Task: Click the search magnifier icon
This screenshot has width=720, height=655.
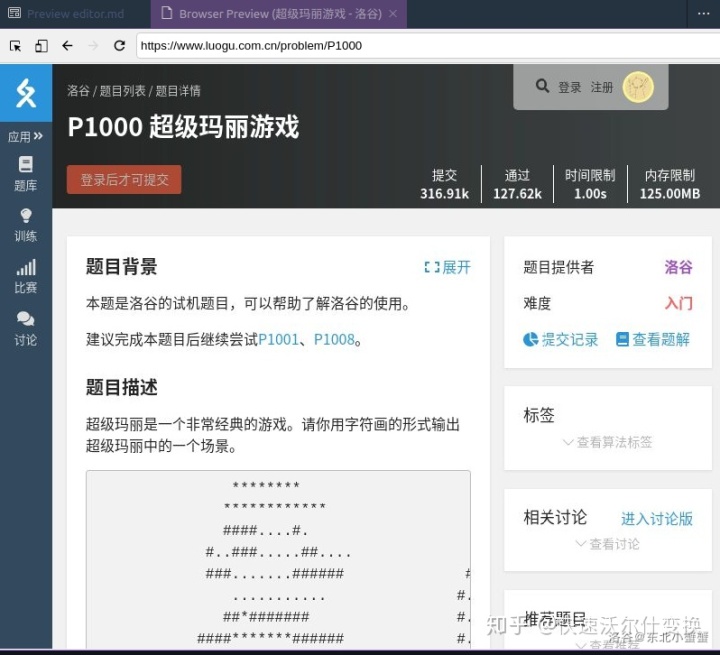Action: coord(542,86)
